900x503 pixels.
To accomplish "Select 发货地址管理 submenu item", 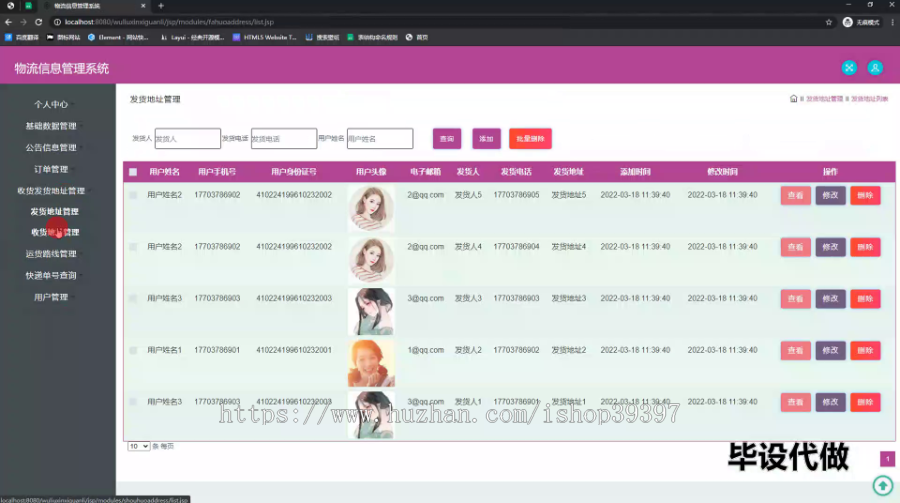I will click(x=55, y=211).
